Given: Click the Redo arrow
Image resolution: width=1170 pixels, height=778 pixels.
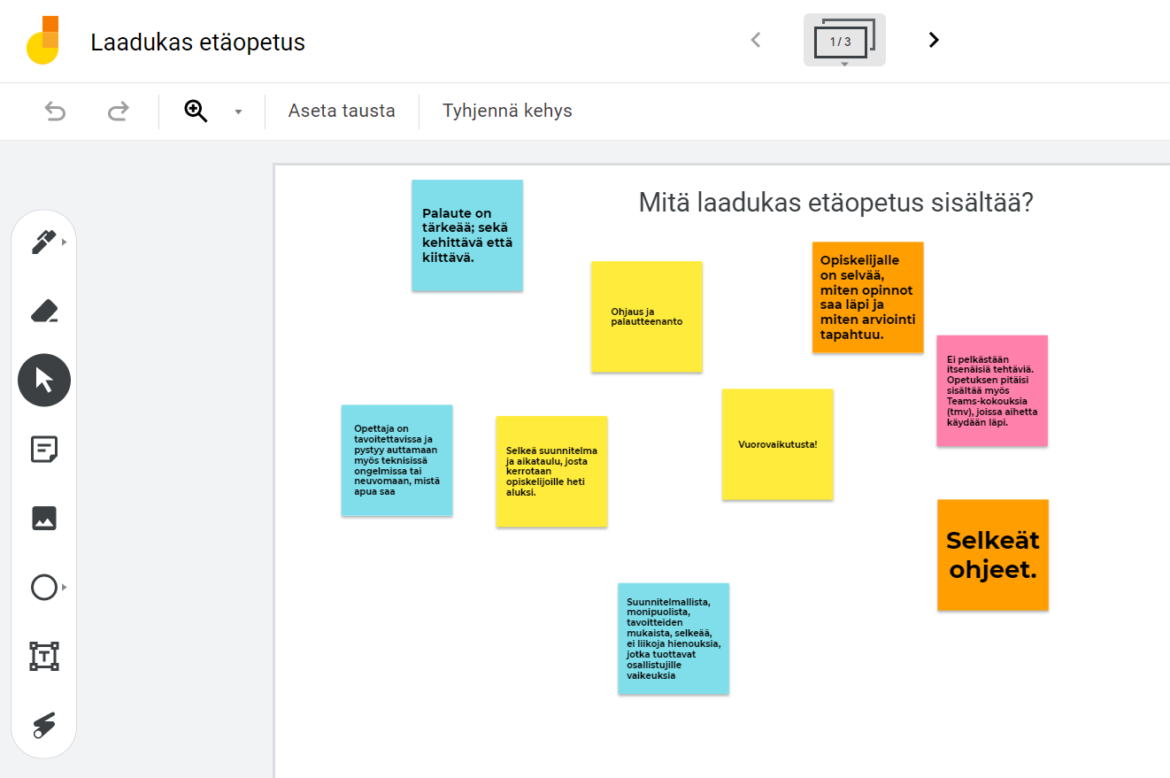Looking at the screenshot, I should (x=118, y=111).
